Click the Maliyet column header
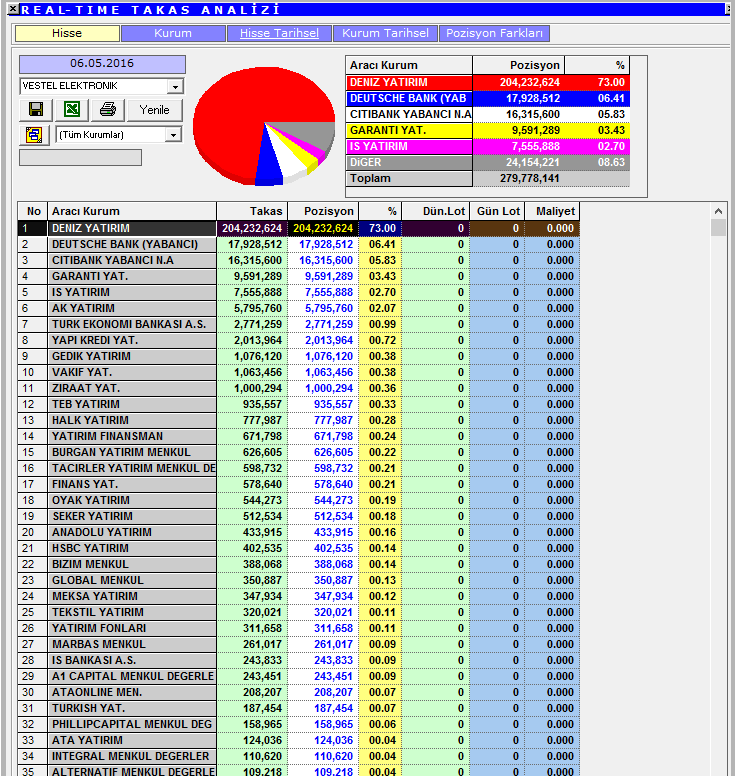 coord(553,211)
